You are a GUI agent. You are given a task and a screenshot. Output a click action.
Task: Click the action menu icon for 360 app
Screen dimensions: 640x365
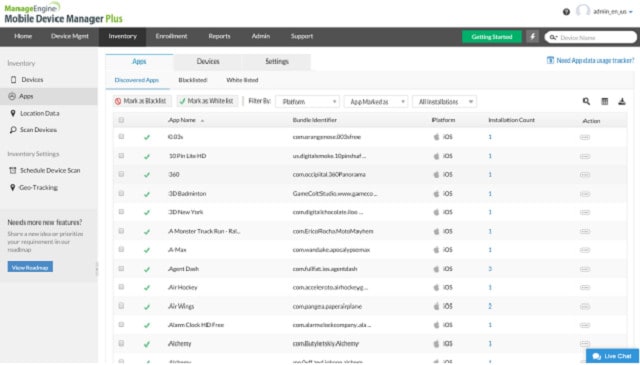(585, 175)
